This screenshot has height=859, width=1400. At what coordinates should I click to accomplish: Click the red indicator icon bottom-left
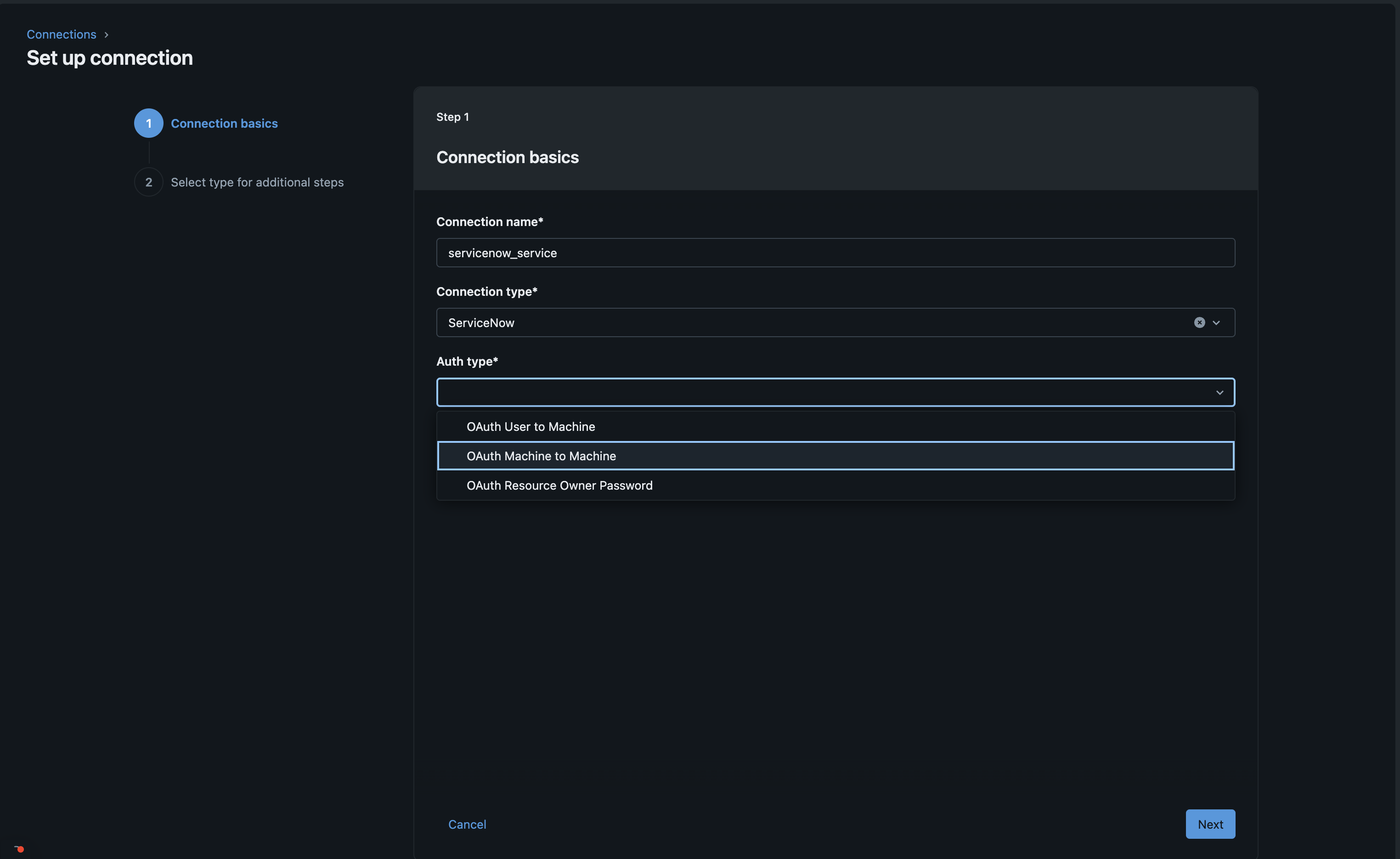pyautogui.click(x=19, y=849)
